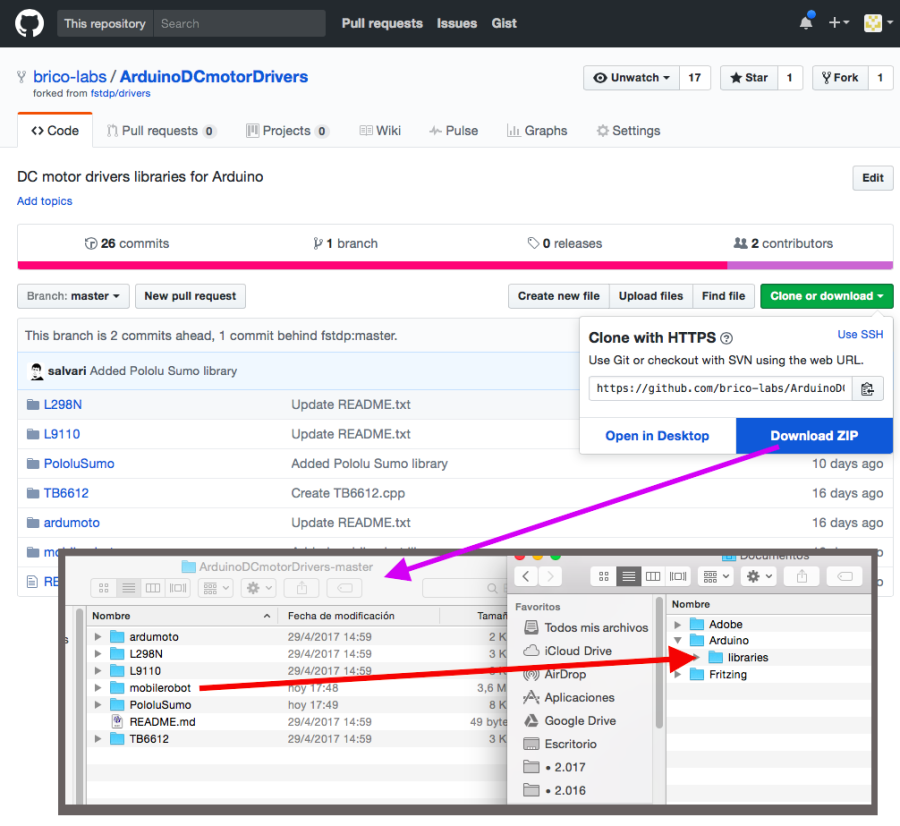Click the back arrow in Documentos Finder window
900x826 pixels.
527,576
